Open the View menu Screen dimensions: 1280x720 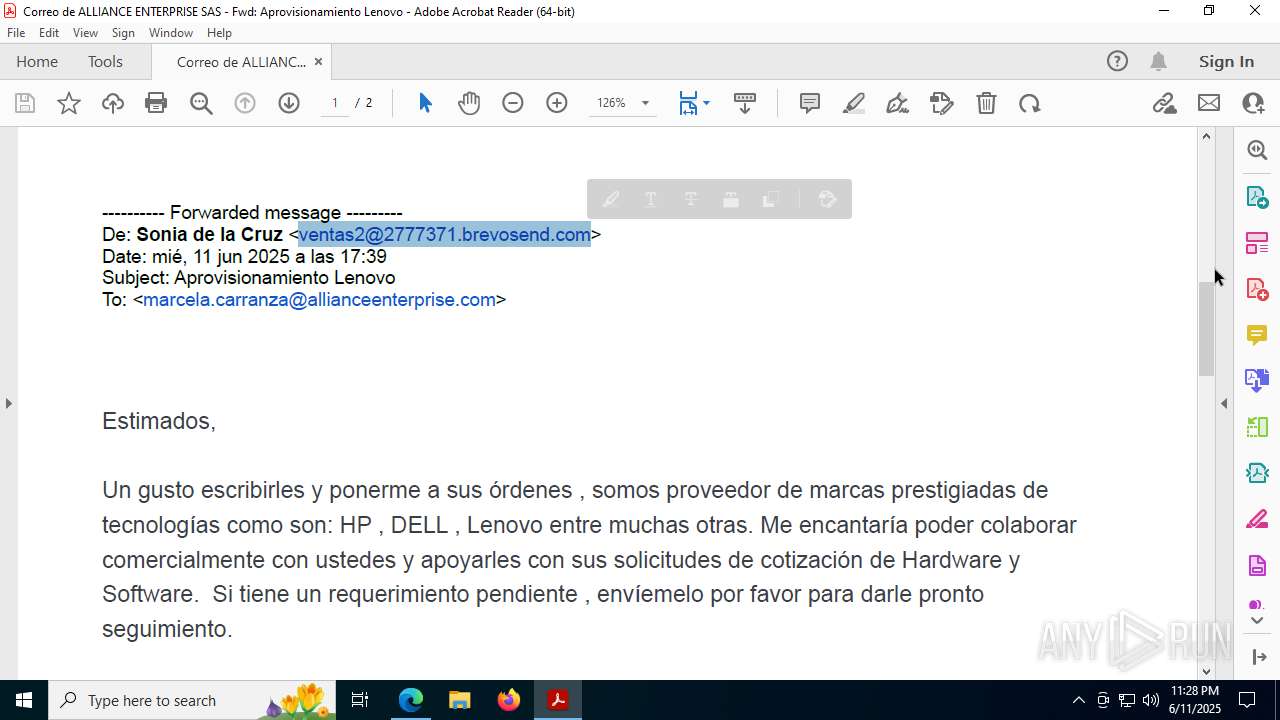[85, 32]
